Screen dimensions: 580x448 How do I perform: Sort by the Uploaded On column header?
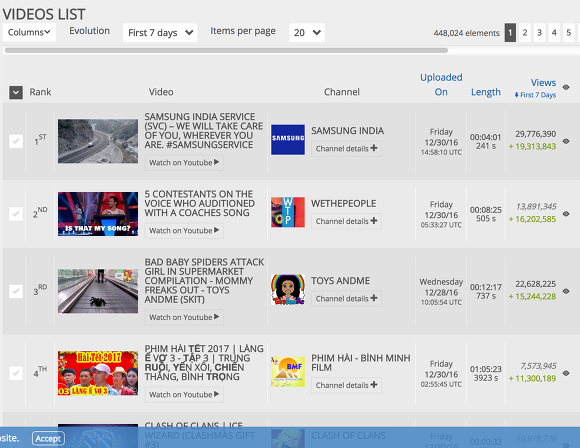coord(441,84)
